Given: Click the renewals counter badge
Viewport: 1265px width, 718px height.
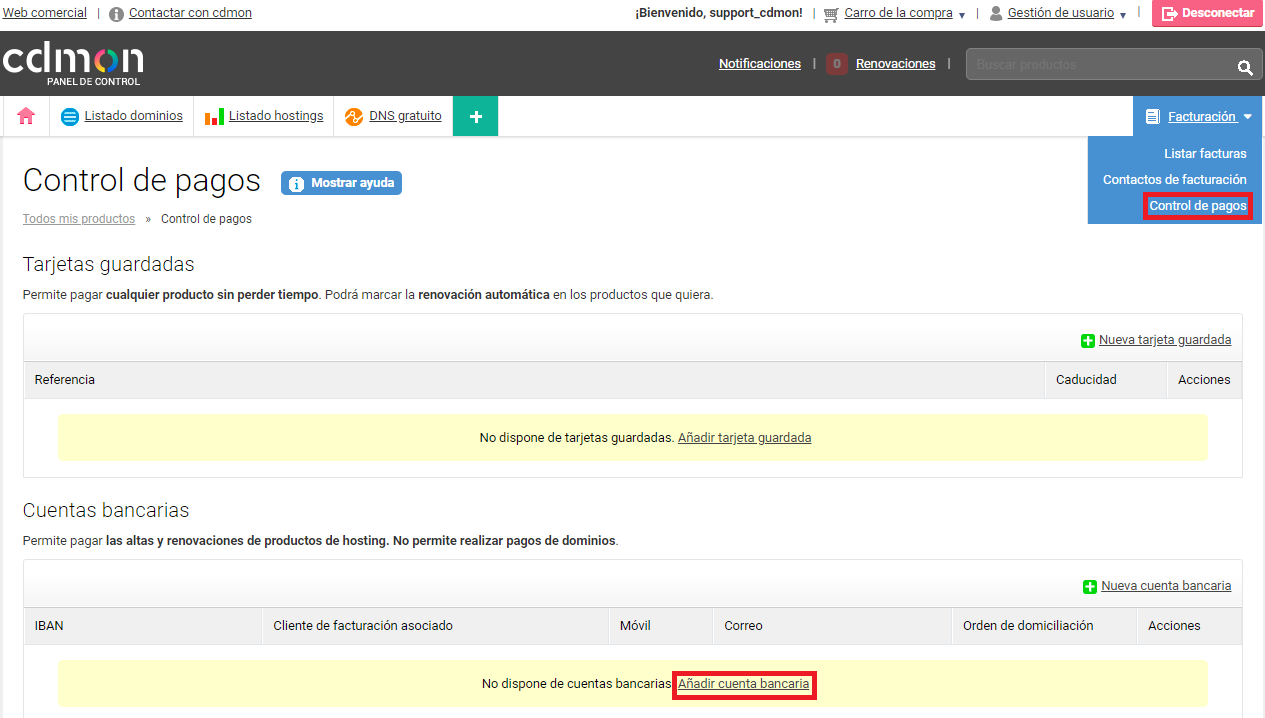Looking at the screenshot, I should pos(837,64).
